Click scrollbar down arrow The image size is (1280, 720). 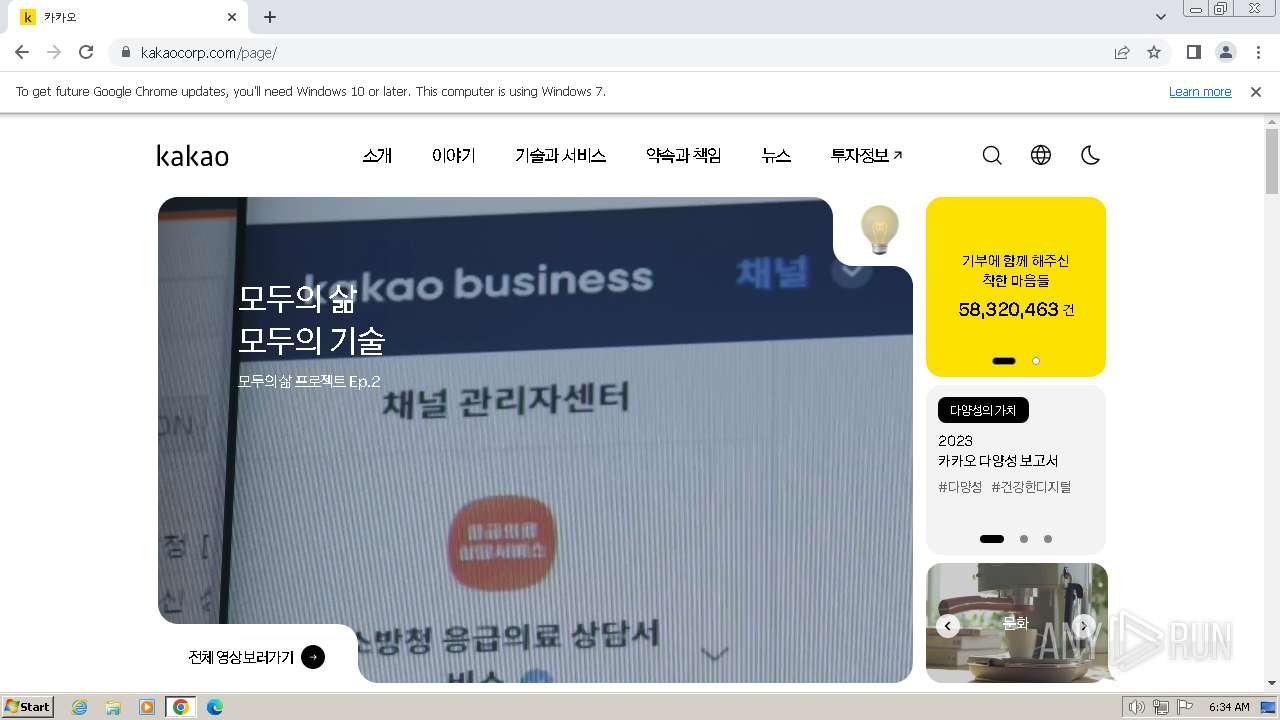(x=1272, y=684)
